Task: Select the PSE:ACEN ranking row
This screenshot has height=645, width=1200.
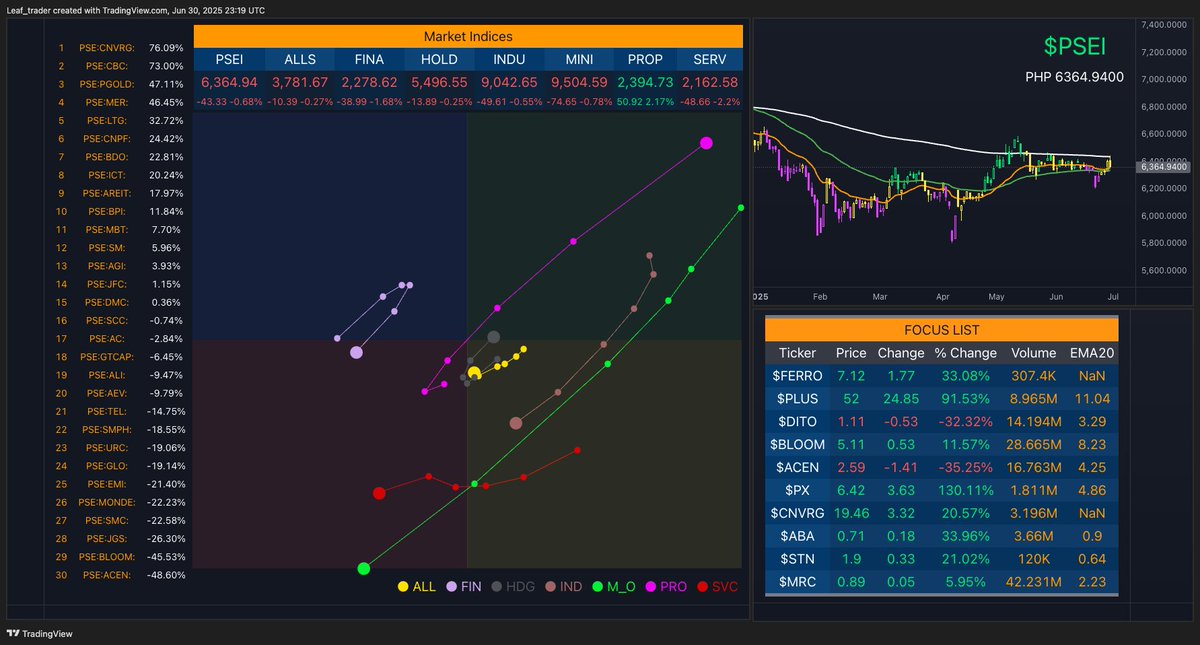Action: pyautogui.click(x=120, y=574)
